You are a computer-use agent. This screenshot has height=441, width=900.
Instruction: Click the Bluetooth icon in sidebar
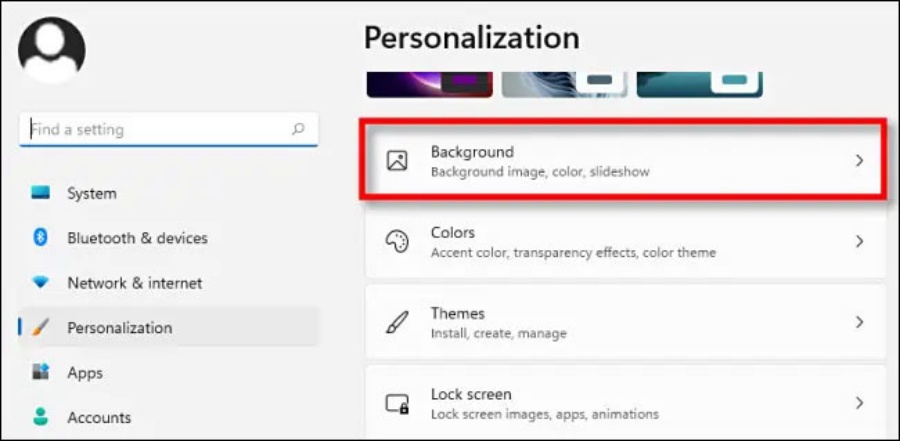(40, 238)
